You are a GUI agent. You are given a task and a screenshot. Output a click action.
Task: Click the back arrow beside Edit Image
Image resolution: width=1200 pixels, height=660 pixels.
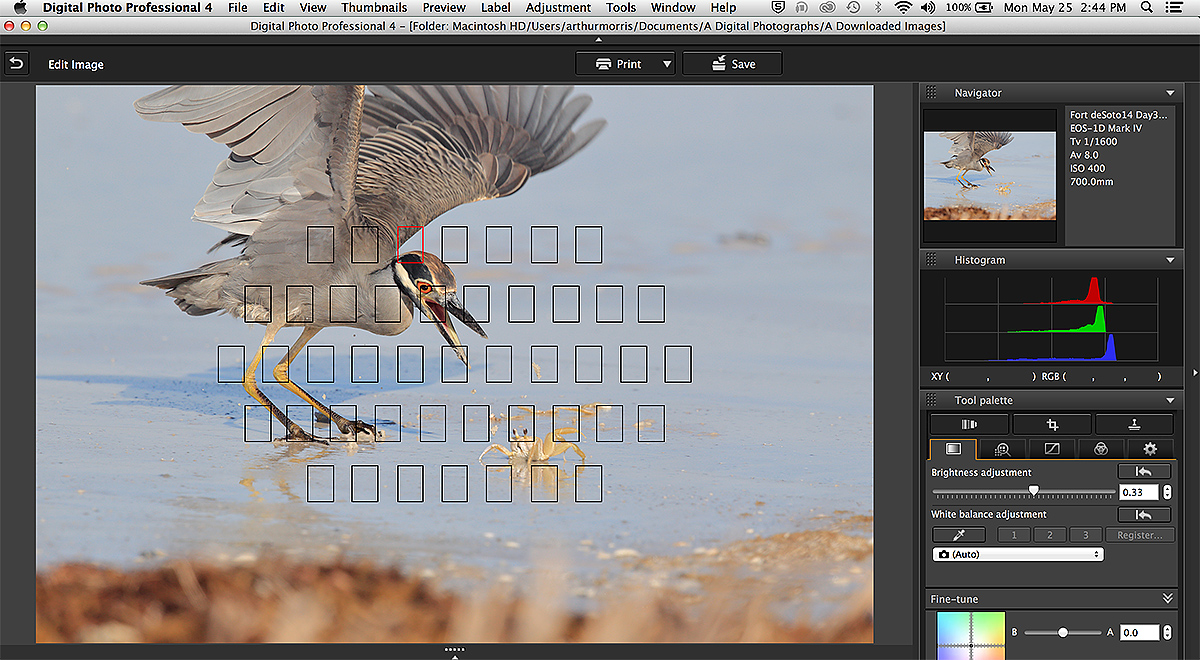[x=16, y=64]
